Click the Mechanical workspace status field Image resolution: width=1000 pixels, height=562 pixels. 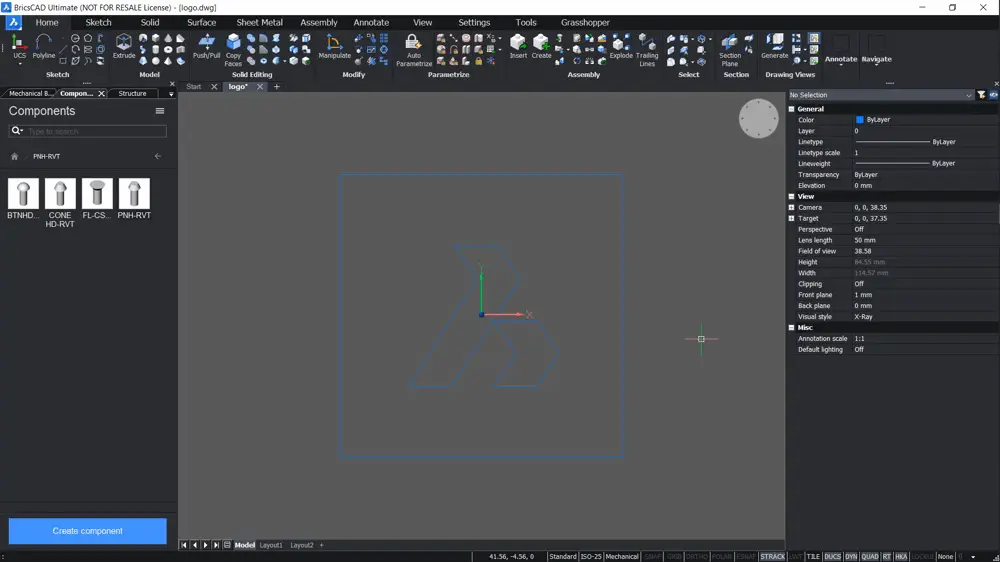[x=622, y=557]
